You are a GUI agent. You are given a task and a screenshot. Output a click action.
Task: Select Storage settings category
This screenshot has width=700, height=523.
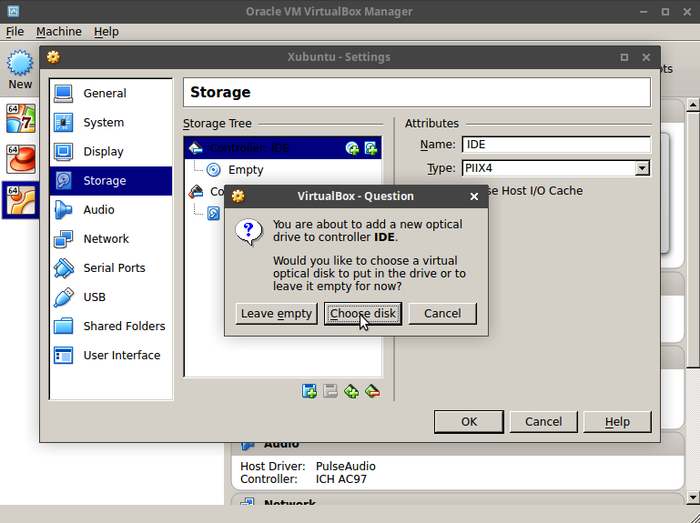111,180
